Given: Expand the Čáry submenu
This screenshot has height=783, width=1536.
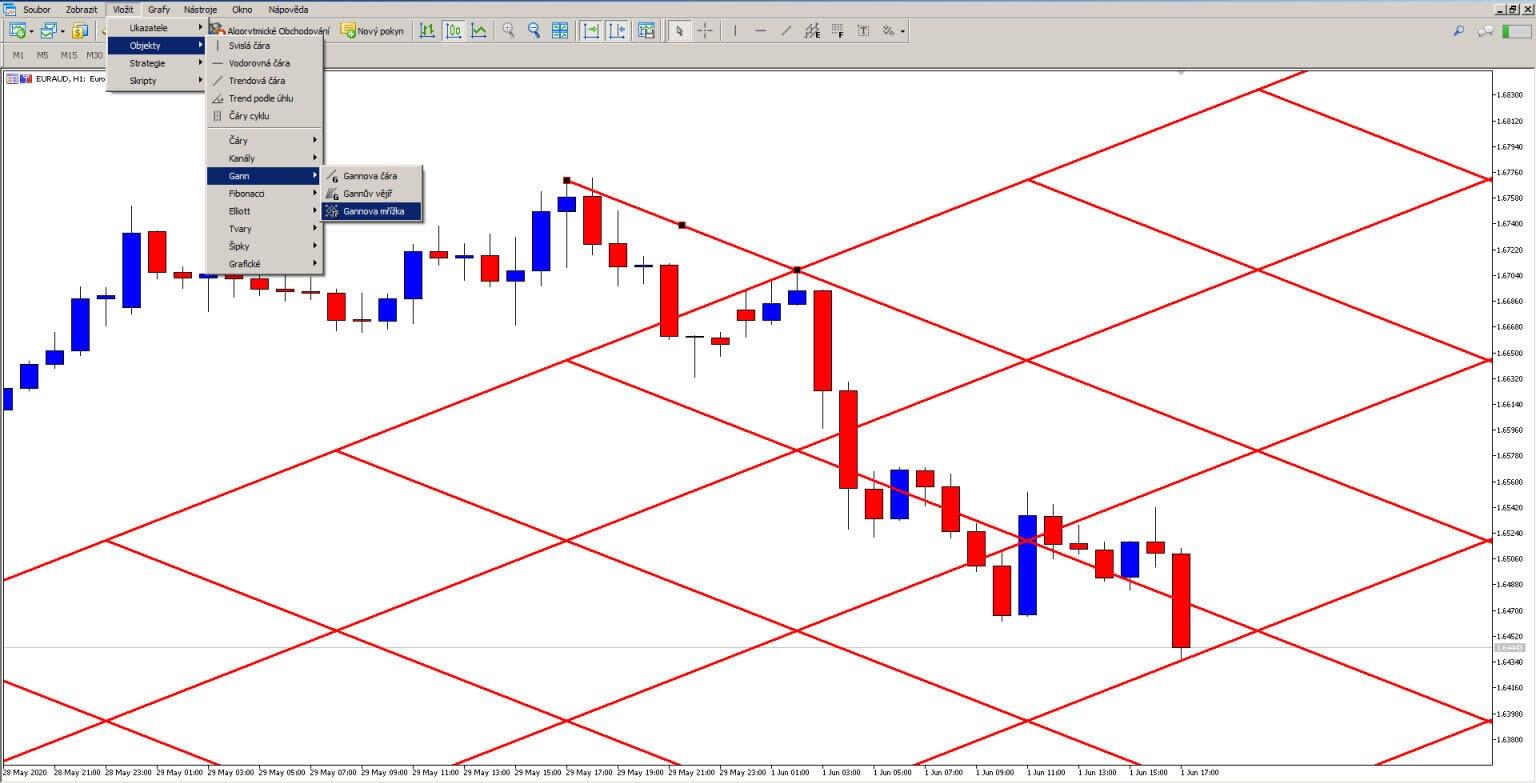Looking at the screenshot, I should (x=264, y=141).
